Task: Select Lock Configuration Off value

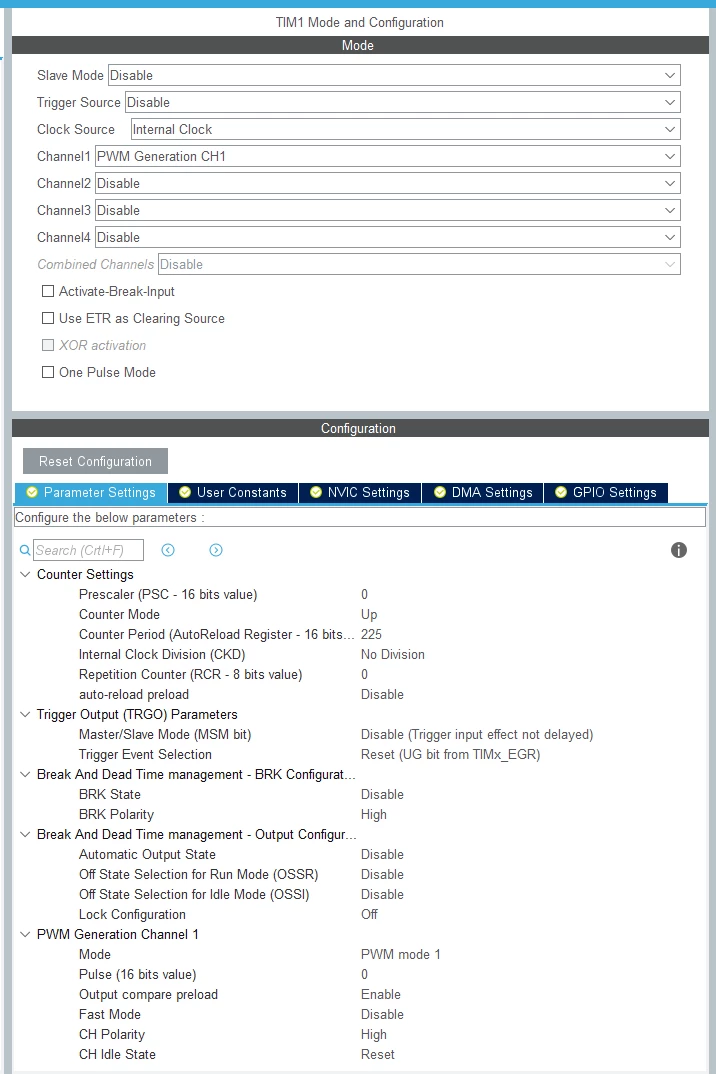Action: [369, 914]
